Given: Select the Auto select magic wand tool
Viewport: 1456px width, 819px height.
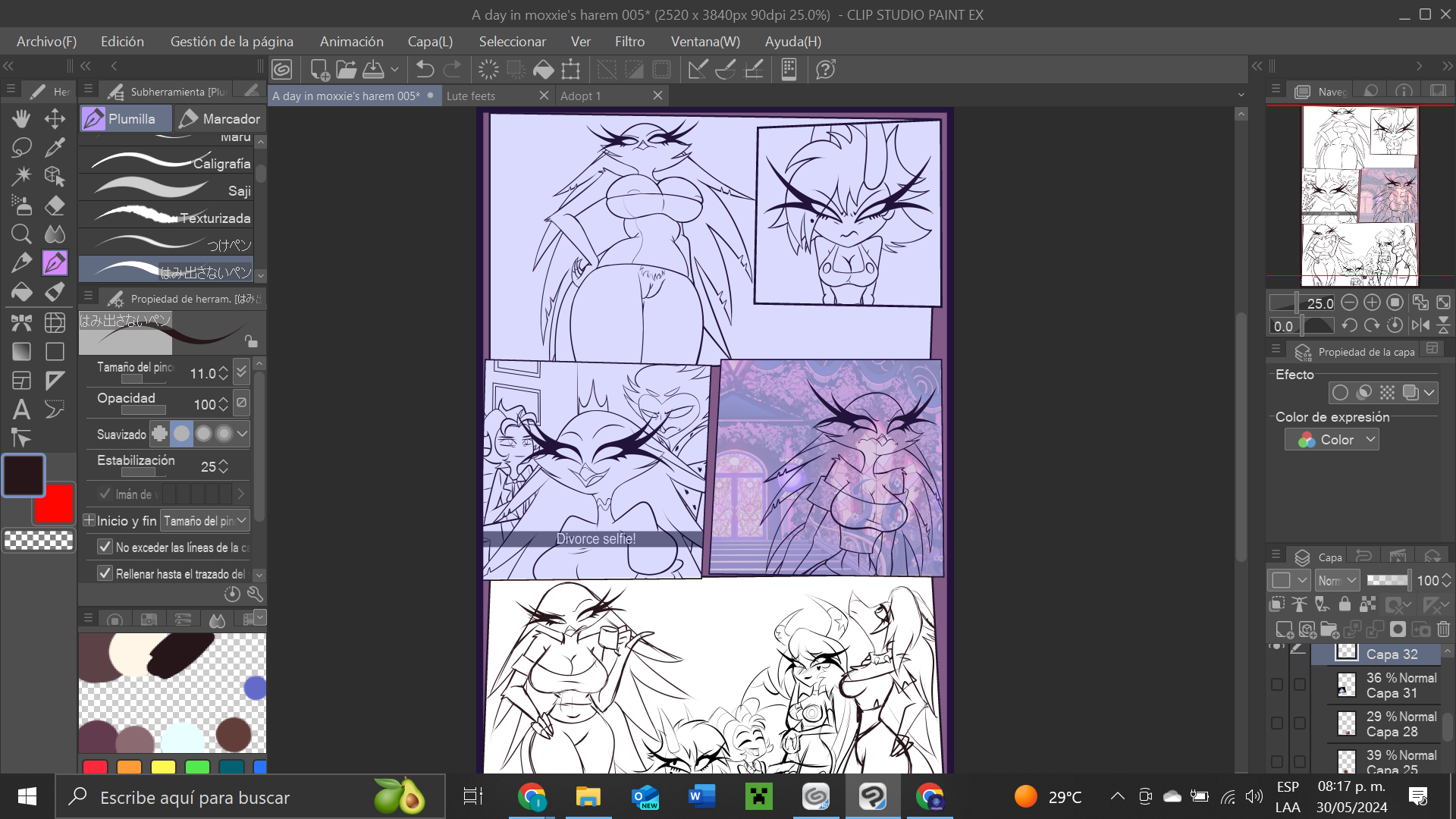Looking at the screenshot, I should [x=21, y=176].
